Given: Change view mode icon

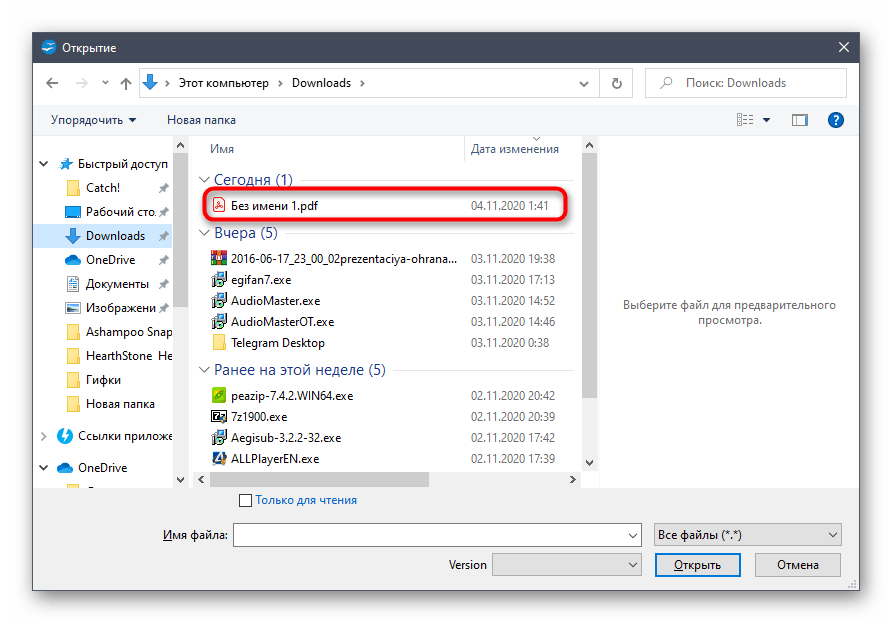Looking at the screenshot, I should coord(745,119).
